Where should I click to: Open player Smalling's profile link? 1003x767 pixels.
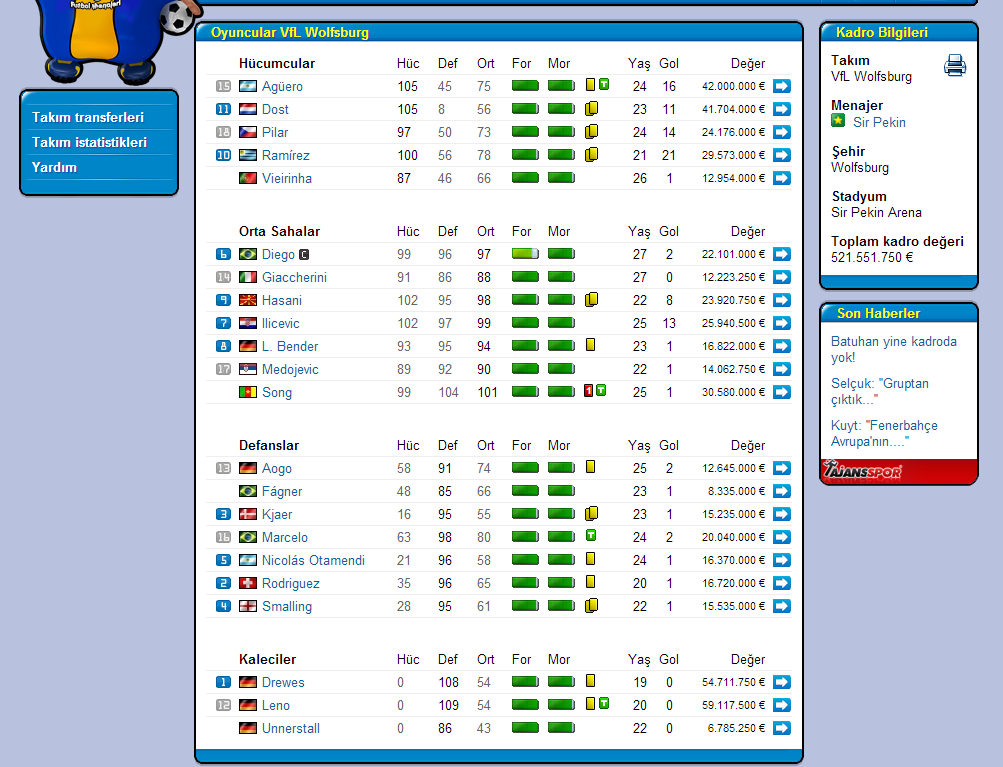(x=287, y=607)
